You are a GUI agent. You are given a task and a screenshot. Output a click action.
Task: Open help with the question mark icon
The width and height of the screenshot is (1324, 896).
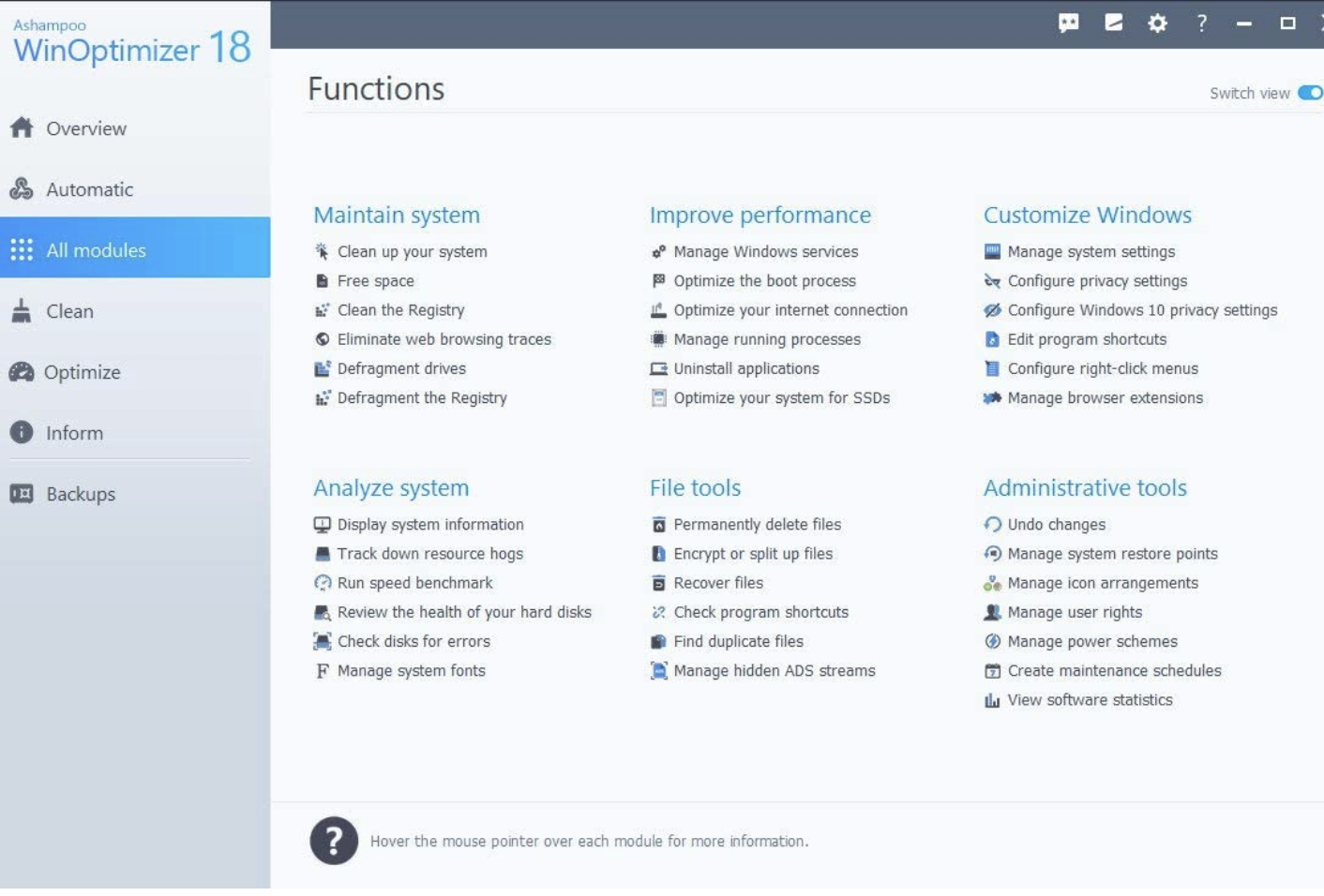click(x=1201, y=23)
